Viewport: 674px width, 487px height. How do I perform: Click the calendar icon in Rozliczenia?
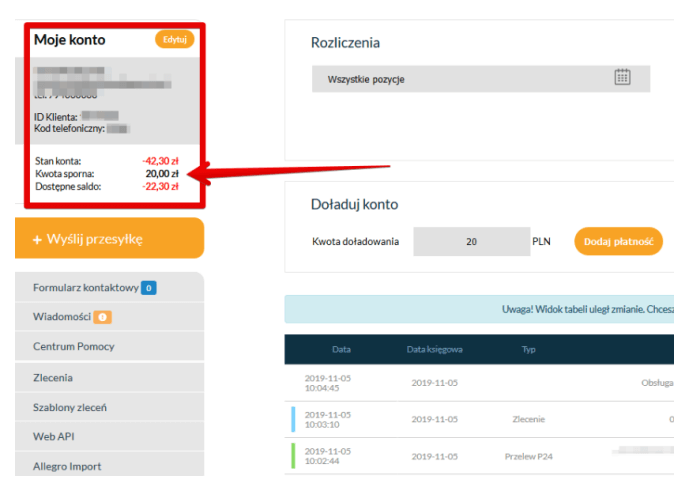(x=621, y=78)
